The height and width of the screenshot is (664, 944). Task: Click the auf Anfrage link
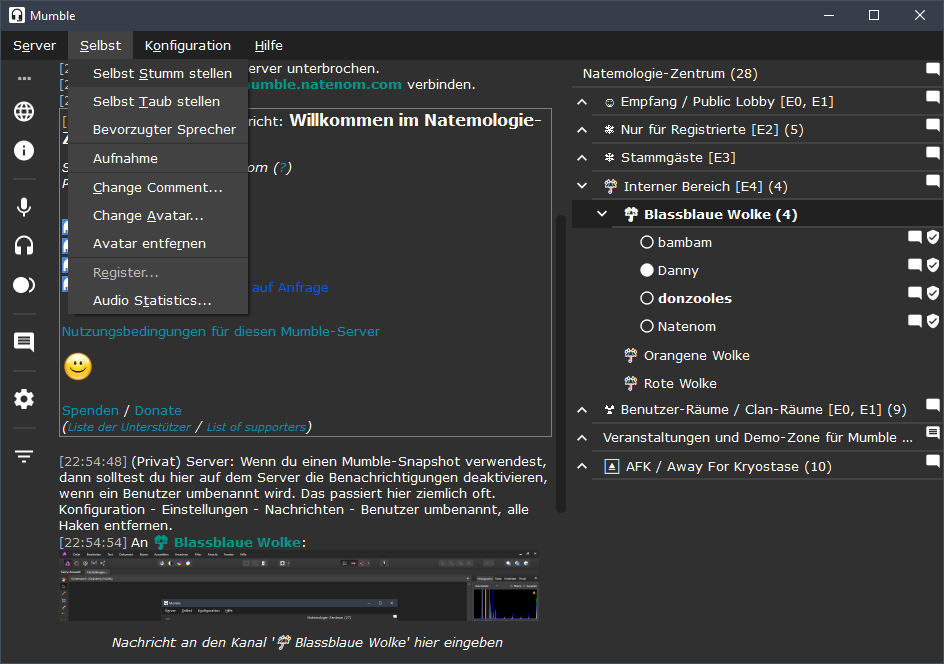pos(290,288)
